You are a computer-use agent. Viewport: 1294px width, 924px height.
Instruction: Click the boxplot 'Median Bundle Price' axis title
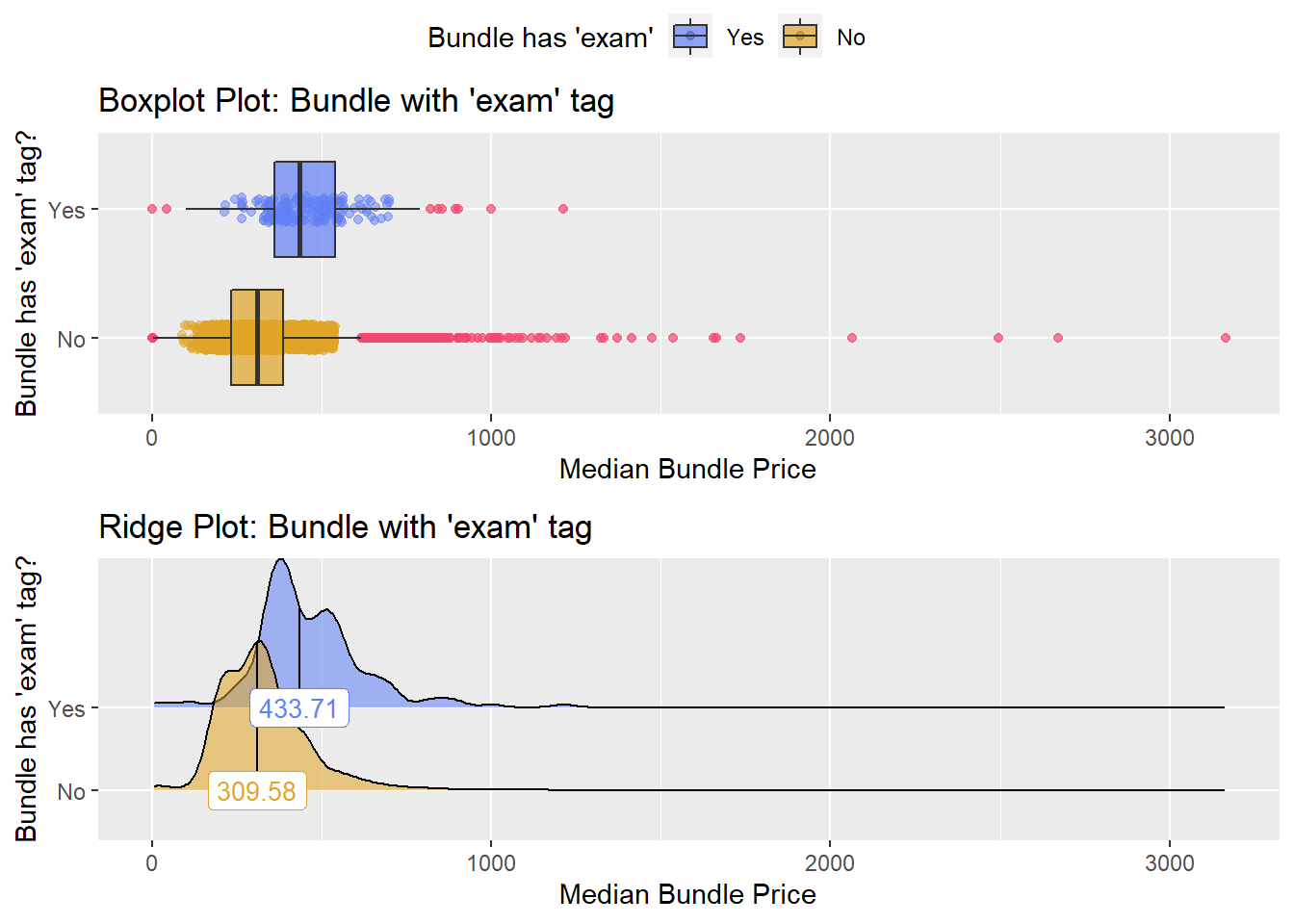point(687,469)
